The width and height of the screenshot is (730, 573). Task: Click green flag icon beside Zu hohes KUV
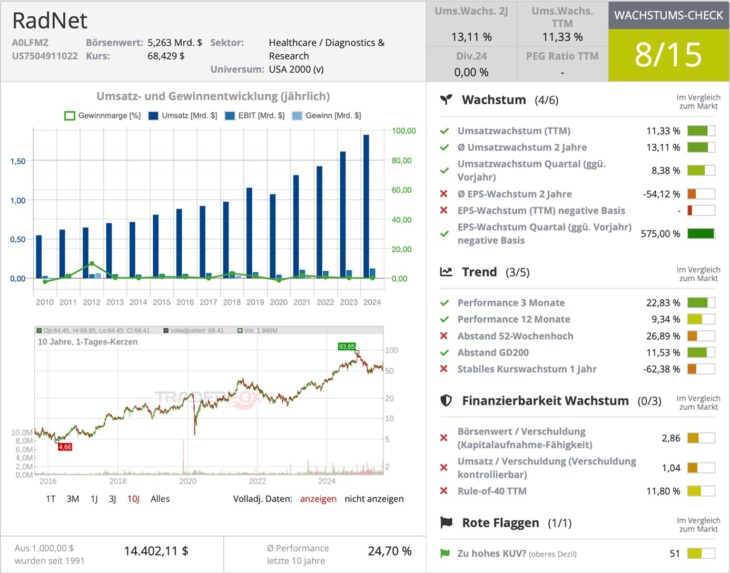tap(445, 553)
